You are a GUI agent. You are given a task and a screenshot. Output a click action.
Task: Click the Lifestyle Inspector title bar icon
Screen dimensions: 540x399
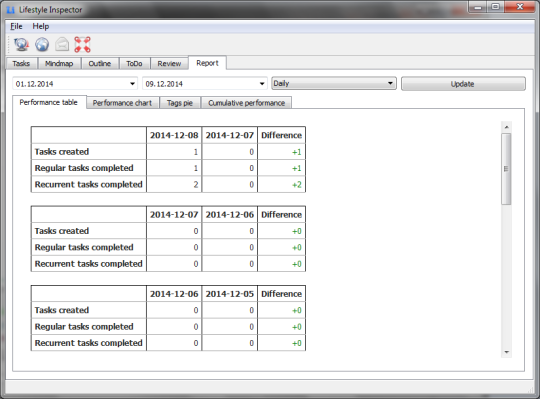[11, 10]
